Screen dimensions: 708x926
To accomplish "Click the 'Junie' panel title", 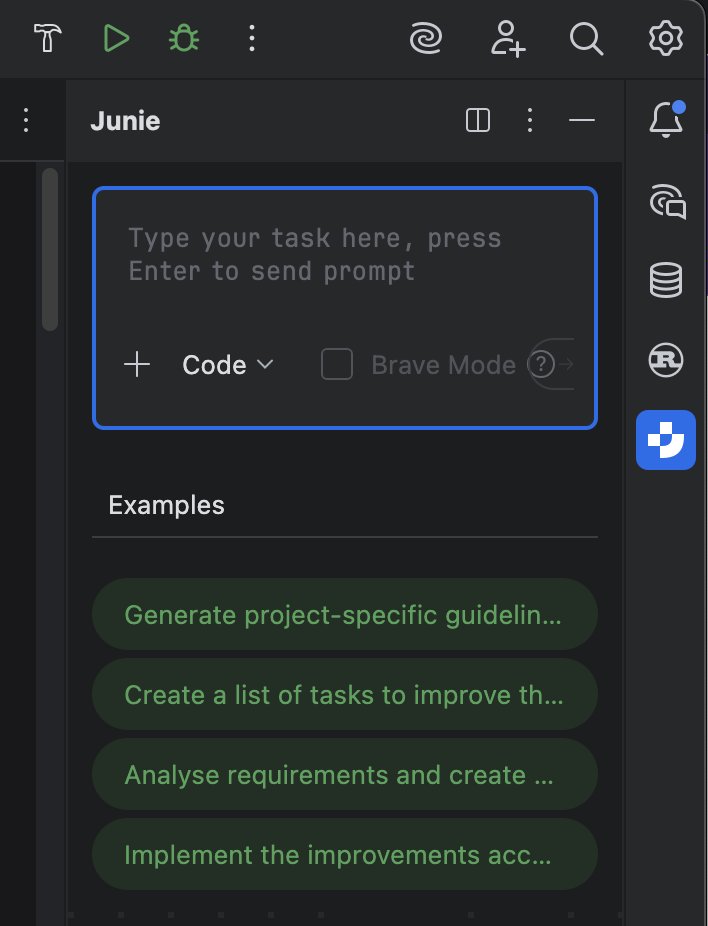I will (125, 120).
